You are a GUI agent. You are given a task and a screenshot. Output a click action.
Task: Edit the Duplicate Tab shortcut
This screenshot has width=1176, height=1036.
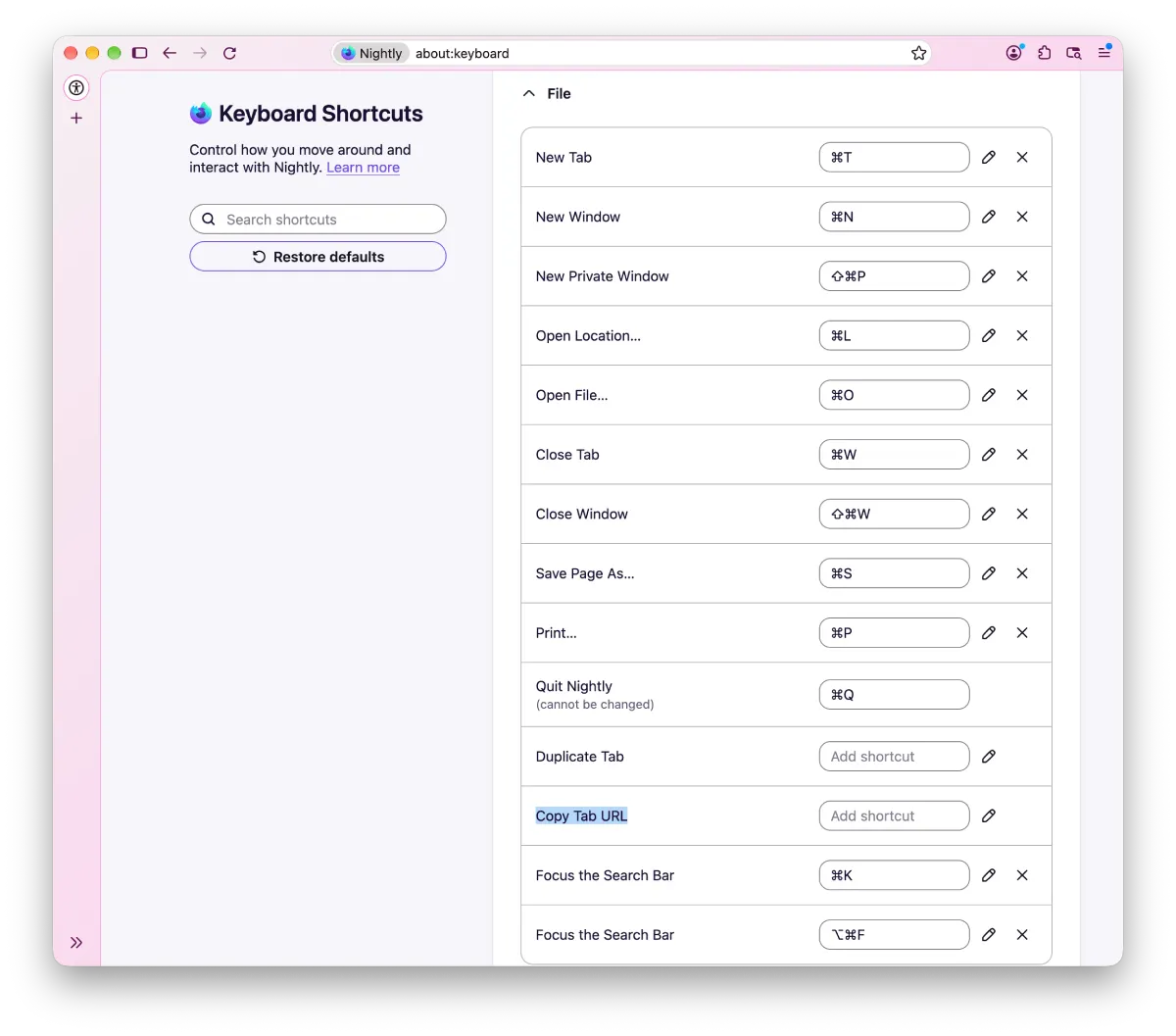989,757
